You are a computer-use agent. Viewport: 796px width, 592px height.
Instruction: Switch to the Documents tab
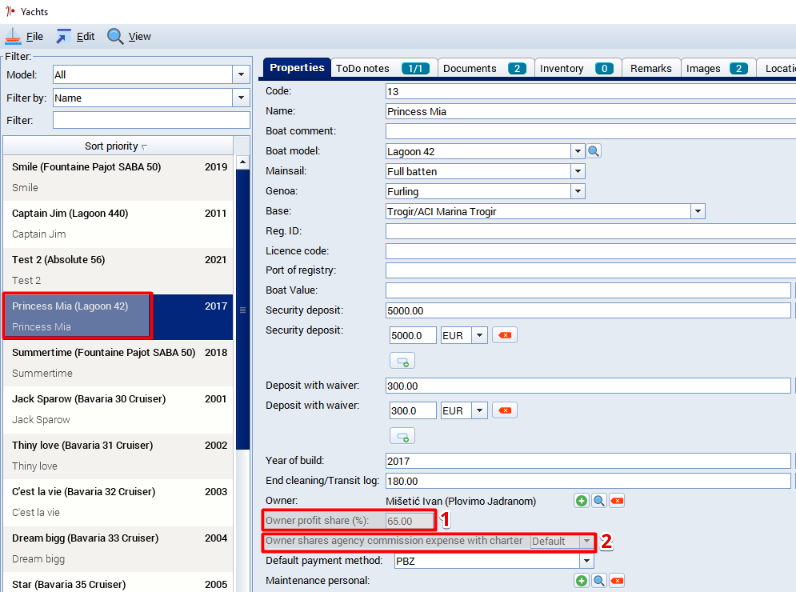pos(485,69)
